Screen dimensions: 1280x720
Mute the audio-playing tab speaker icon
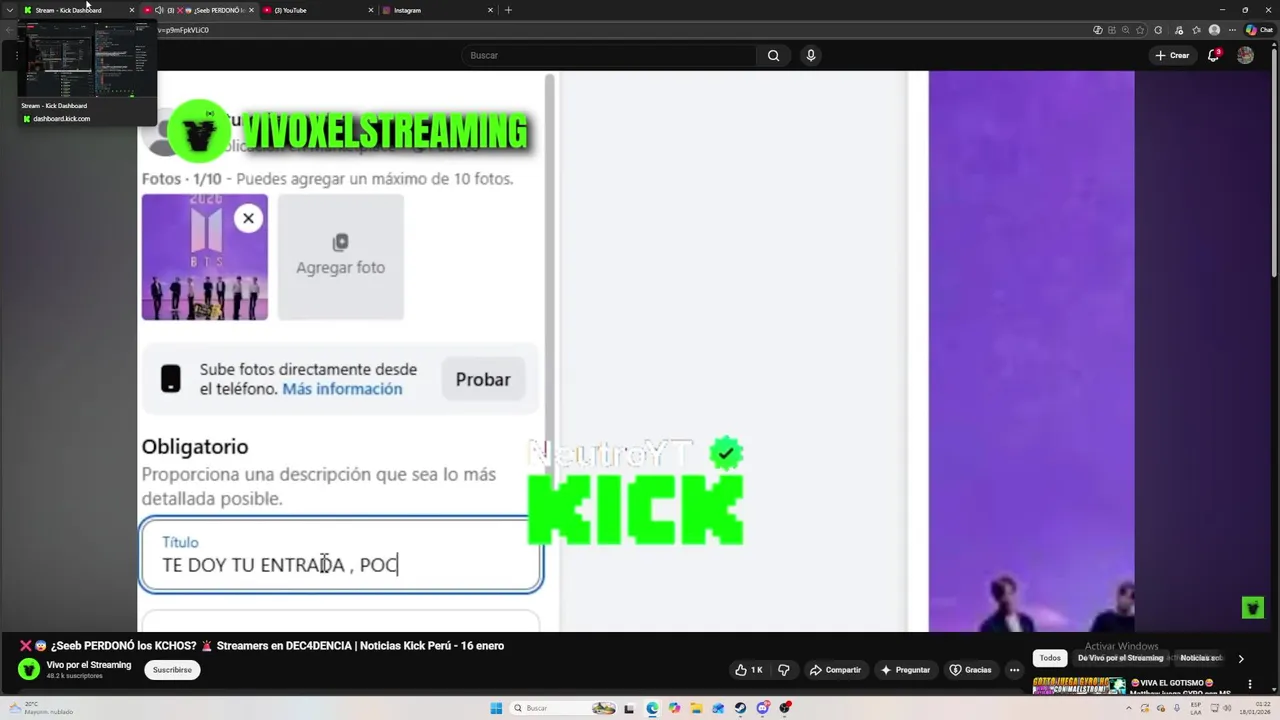[159, 10]
